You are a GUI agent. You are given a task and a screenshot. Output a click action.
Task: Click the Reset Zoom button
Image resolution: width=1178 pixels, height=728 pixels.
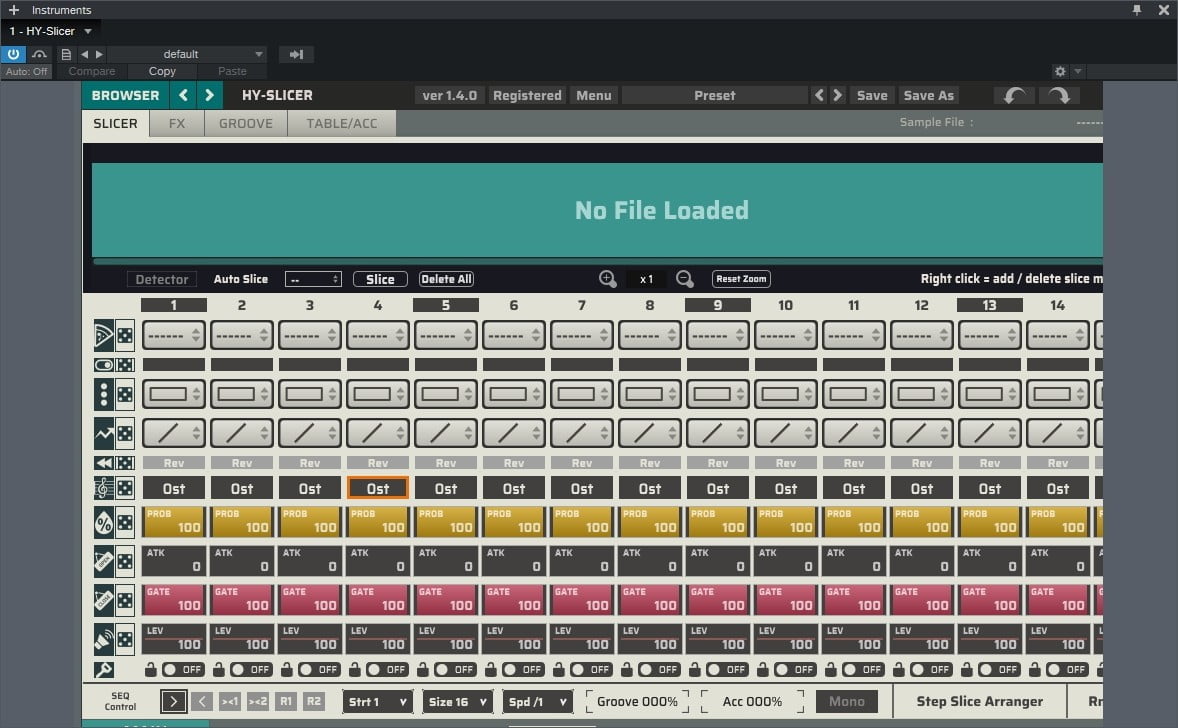click(742, 279)
